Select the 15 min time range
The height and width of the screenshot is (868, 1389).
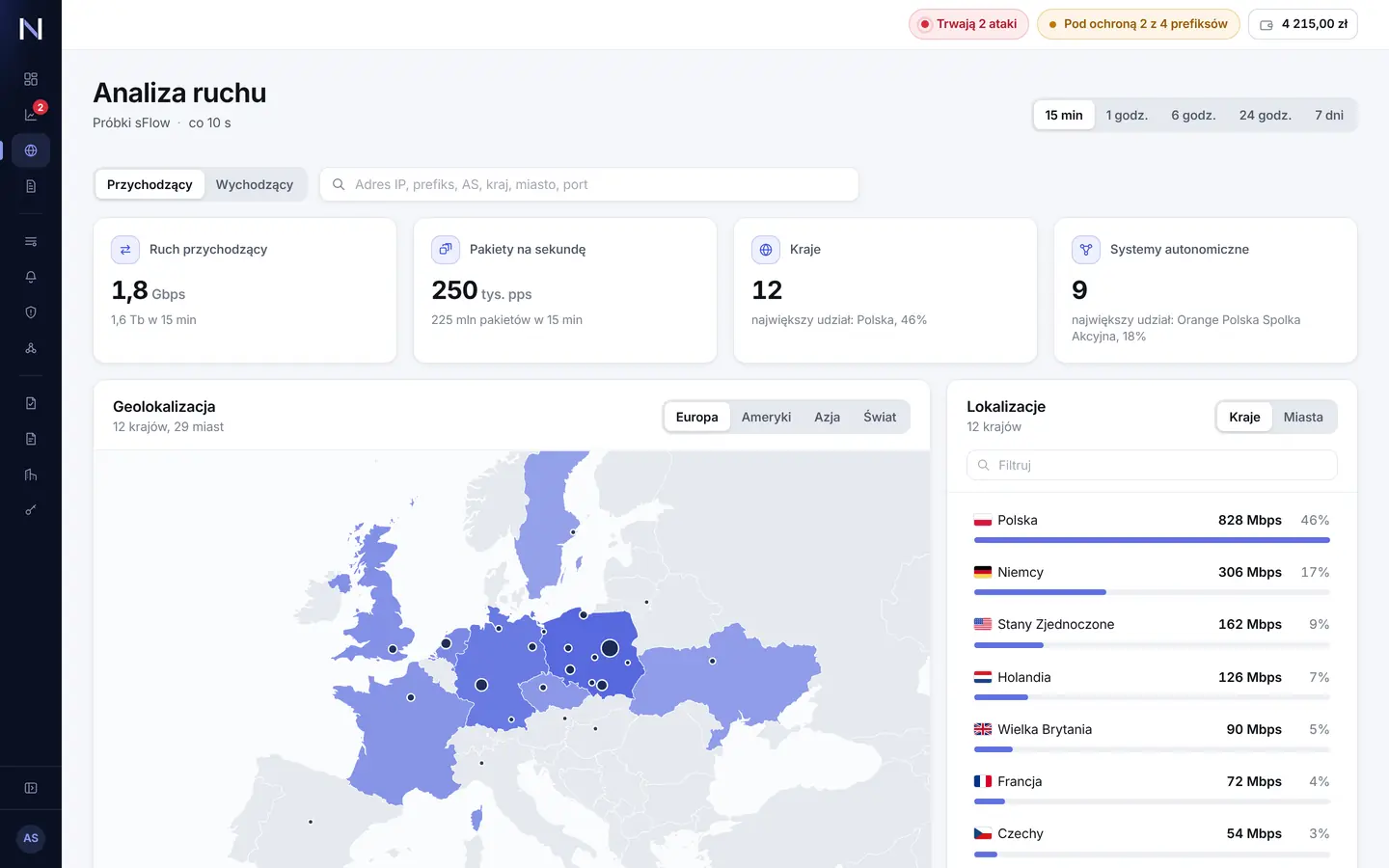1064,115
